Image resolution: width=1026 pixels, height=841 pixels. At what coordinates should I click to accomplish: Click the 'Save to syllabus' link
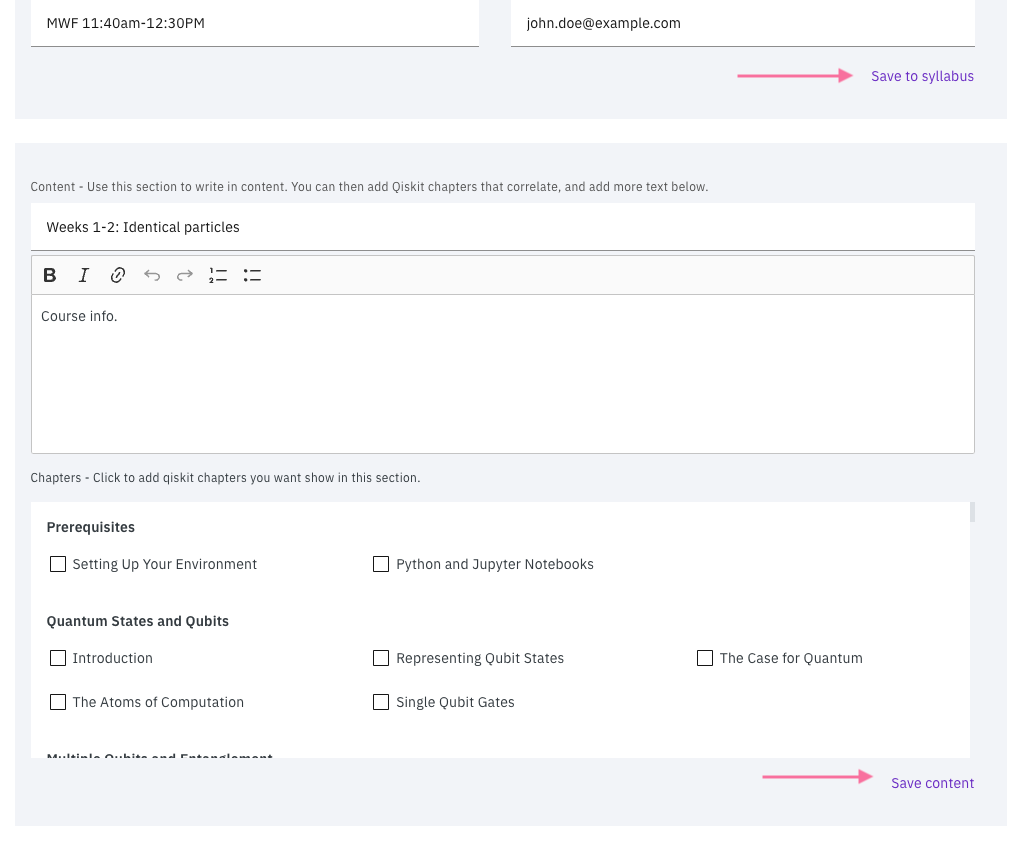coord(922,76)
